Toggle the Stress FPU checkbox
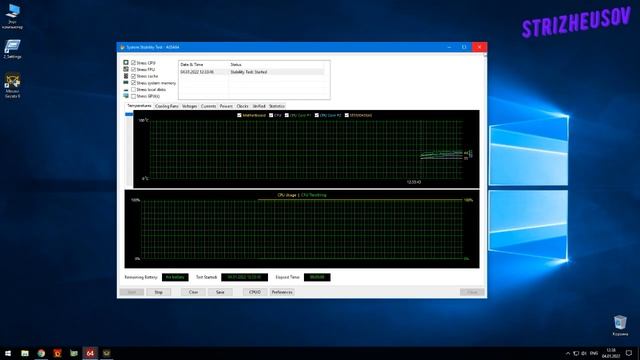This screenshot has width=640, height=360. pos(133,69)
